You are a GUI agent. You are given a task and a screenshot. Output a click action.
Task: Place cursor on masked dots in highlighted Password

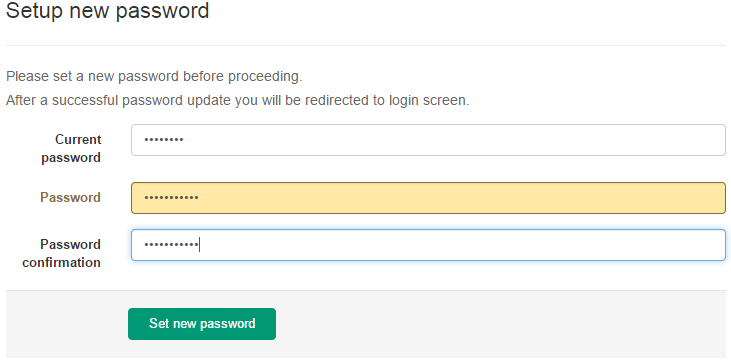[171, 198]
